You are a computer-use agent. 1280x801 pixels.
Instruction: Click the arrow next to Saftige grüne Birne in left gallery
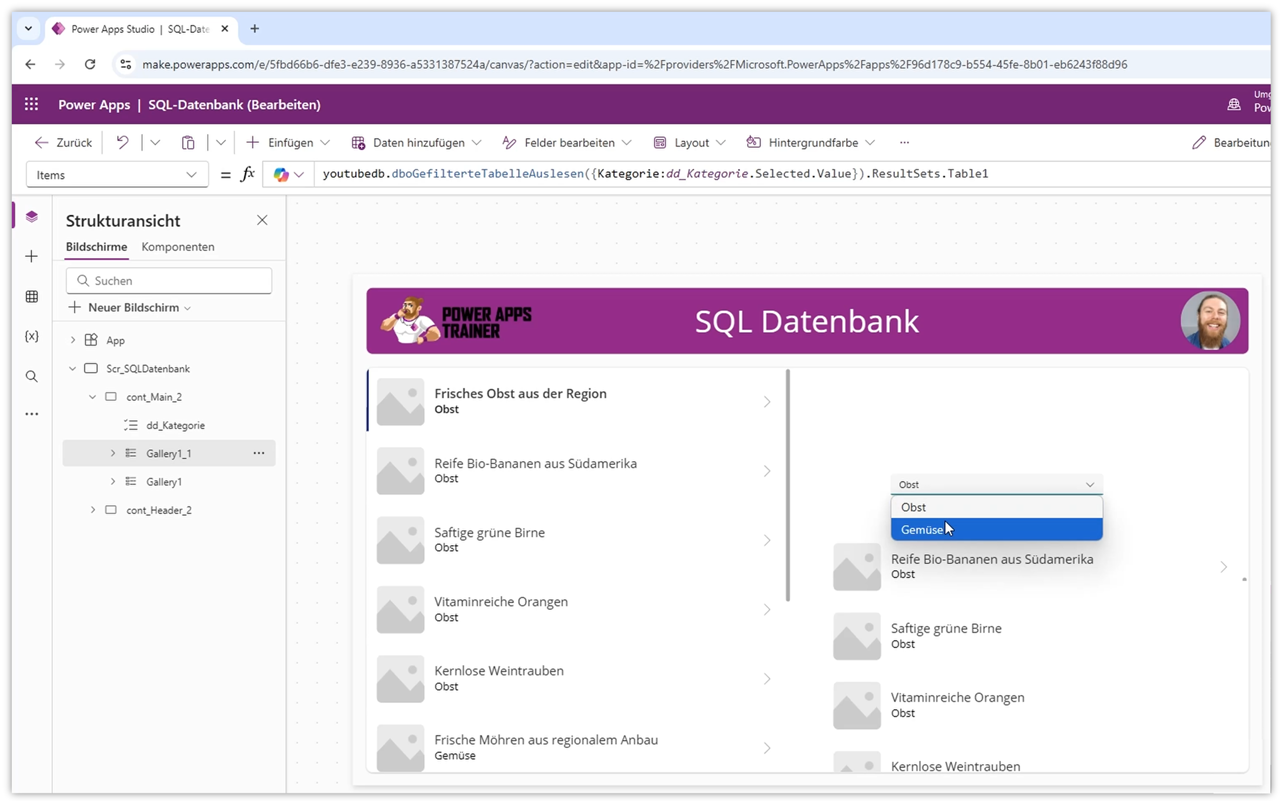coord(767,540)
